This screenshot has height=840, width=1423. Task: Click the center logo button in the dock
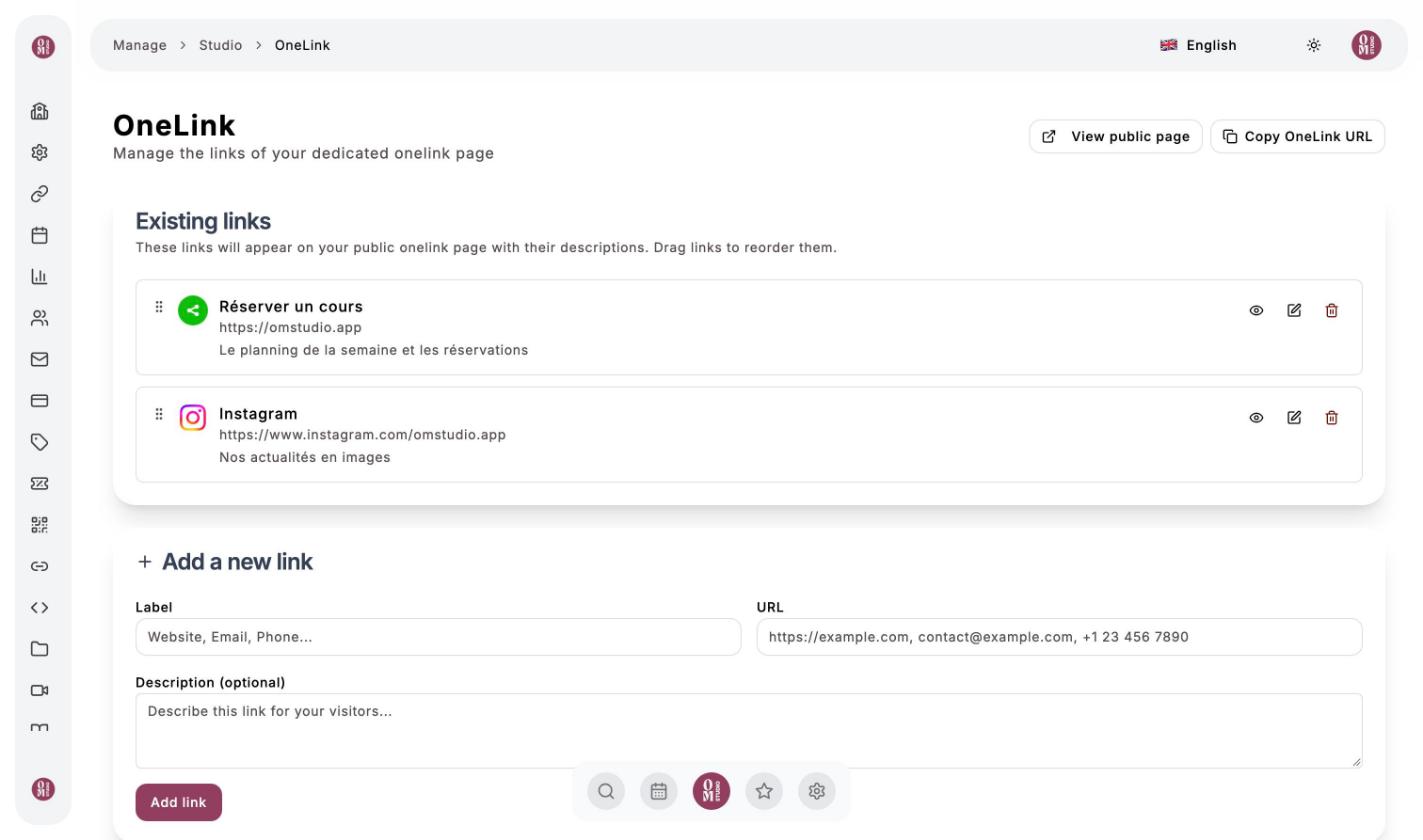pyautogui.click(x=711, y=791)
